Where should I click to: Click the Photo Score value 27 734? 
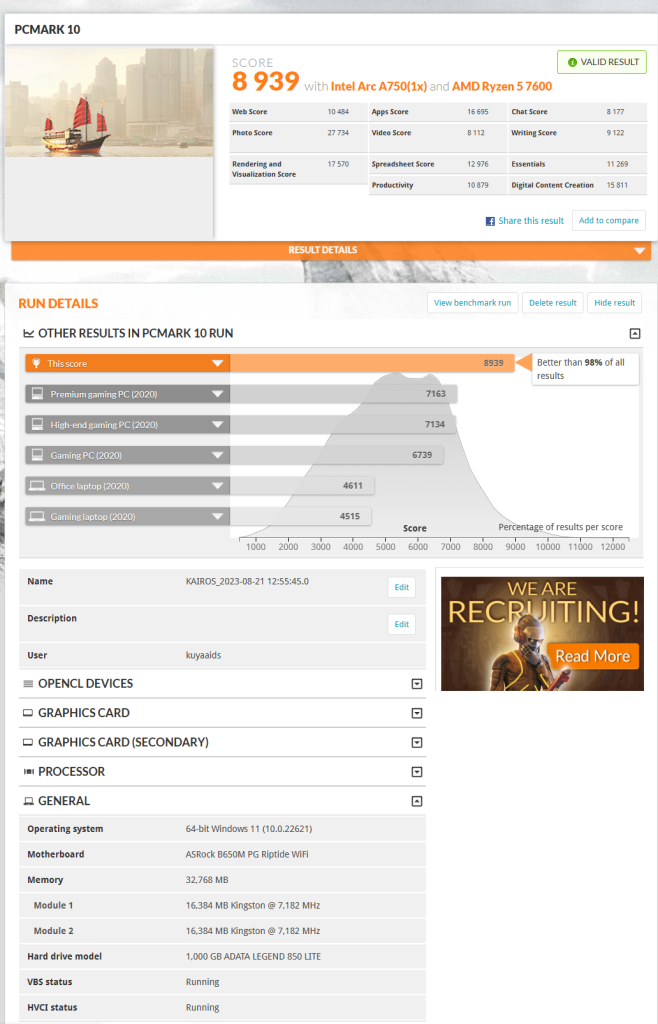tap(338, 133)
